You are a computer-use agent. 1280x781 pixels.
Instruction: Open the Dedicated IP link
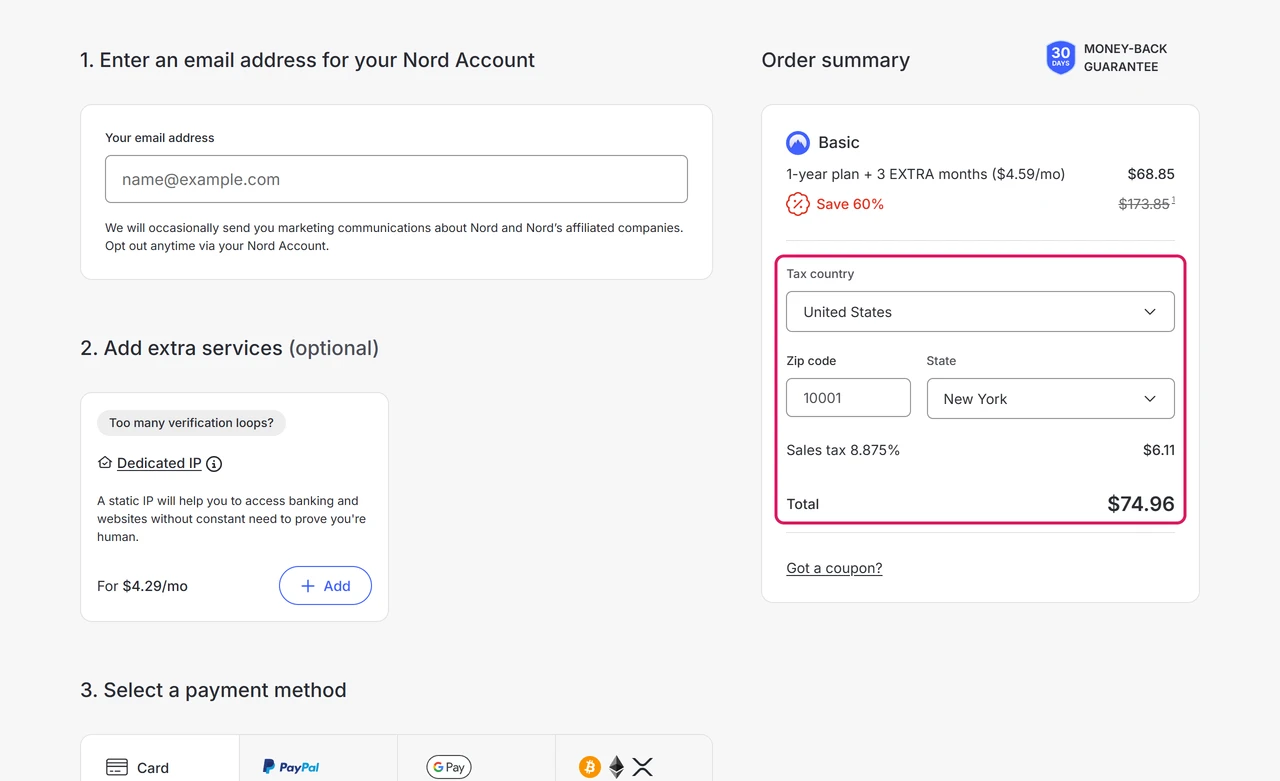[159, 463]
